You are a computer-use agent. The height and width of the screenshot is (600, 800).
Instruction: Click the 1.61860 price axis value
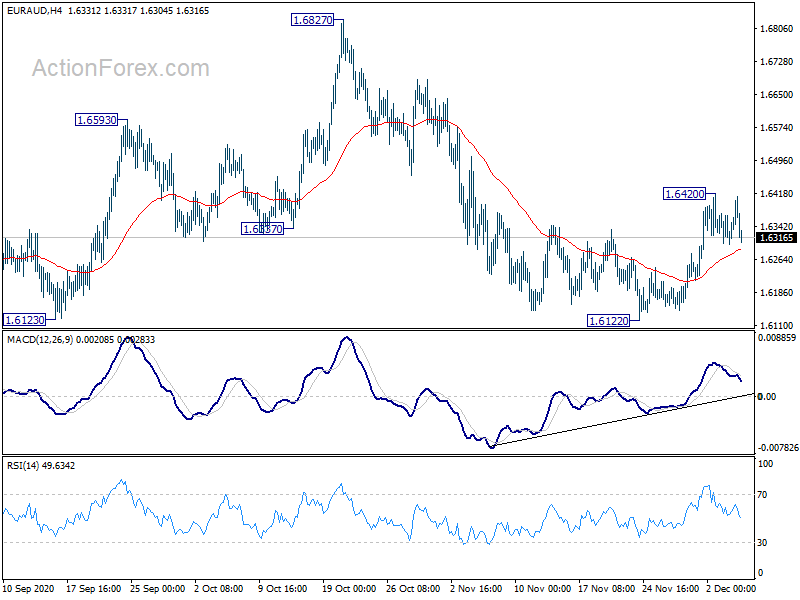click(x=777, y=293)
